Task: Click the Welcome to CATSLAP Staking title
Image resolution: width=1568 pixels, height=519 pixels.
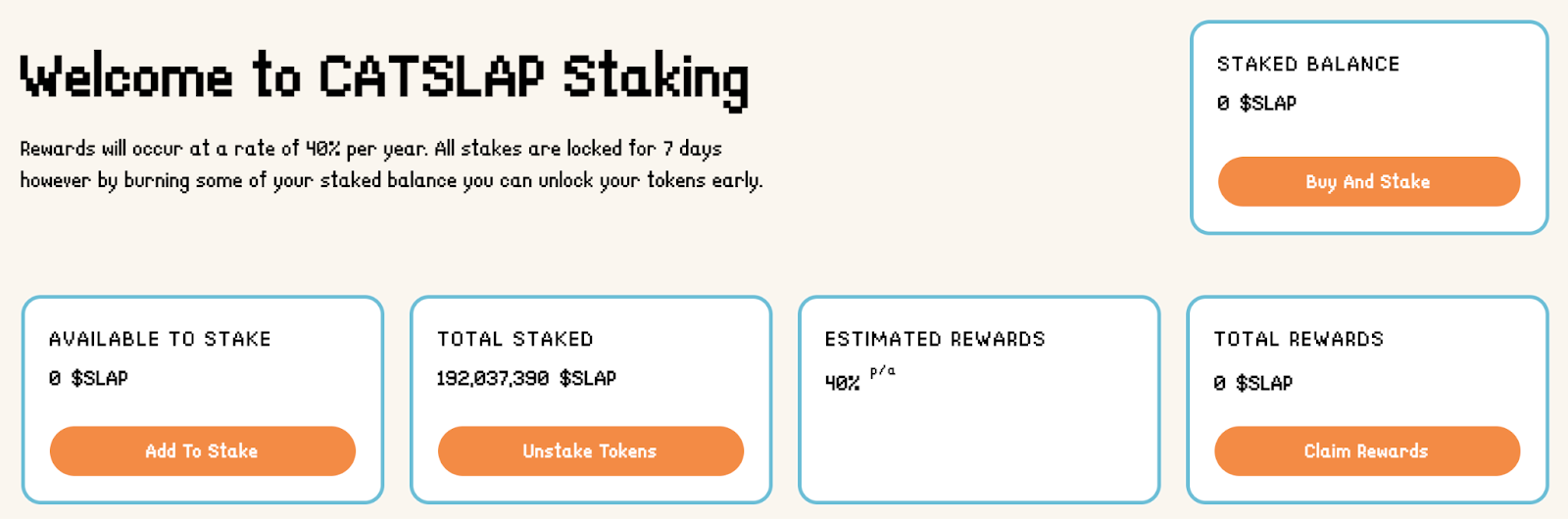Action: 385,77
